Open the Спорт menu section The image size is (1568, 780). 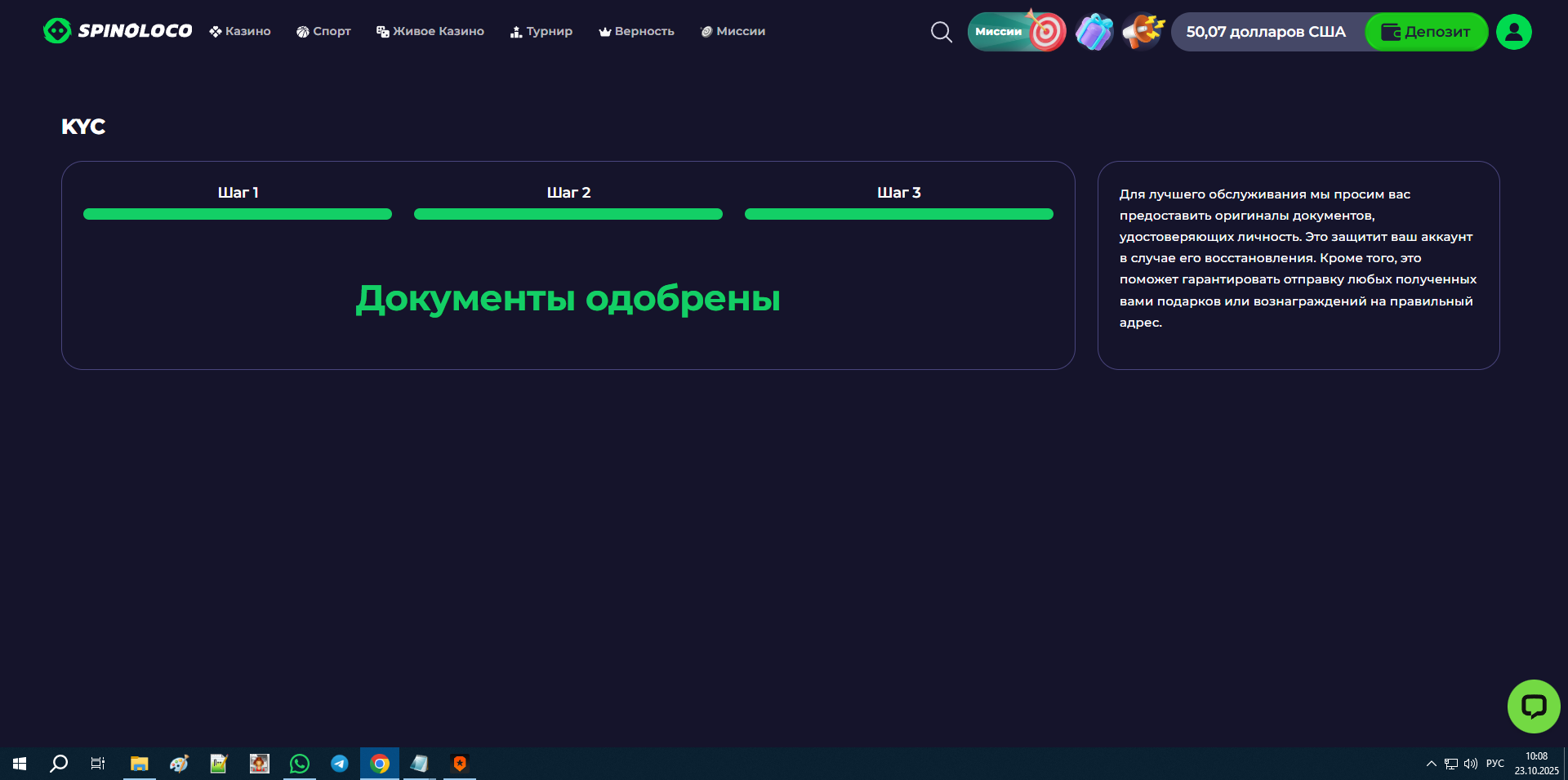pos(323,32)
